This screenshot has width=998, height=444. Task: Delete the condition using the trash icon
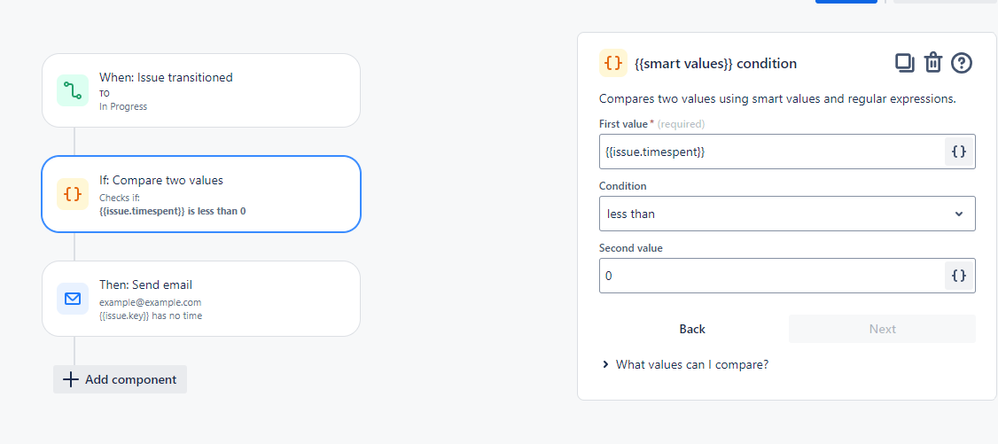coord(933,63)
